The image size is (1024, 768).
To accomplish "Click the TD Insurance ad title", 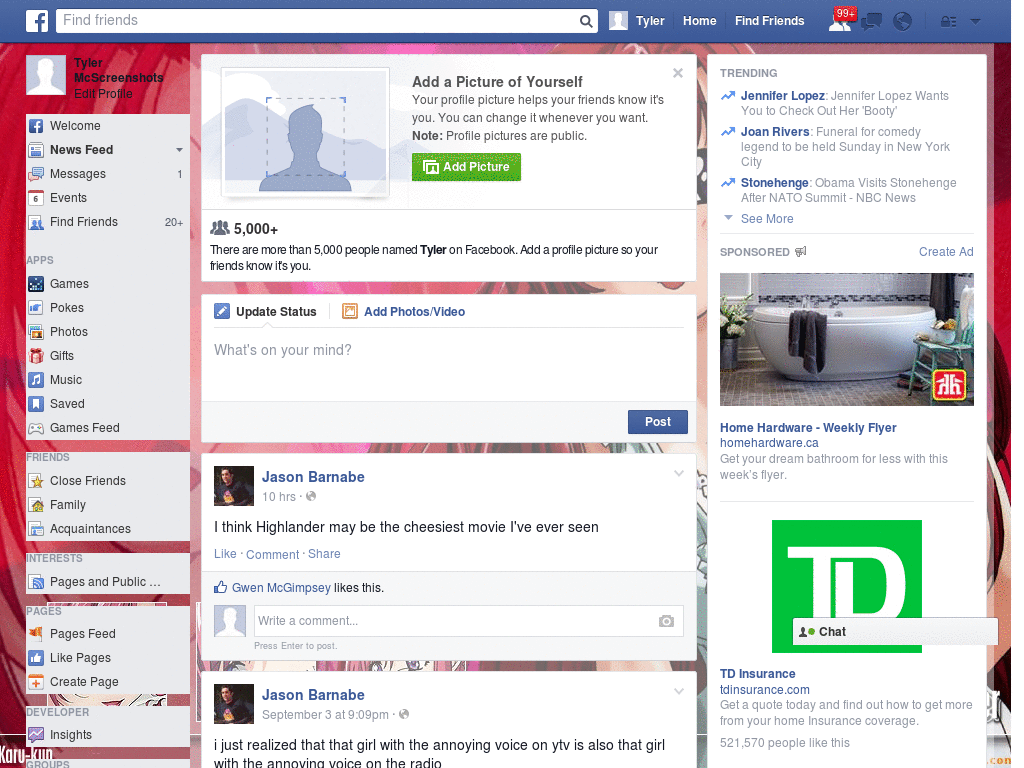I will point(758,674).
